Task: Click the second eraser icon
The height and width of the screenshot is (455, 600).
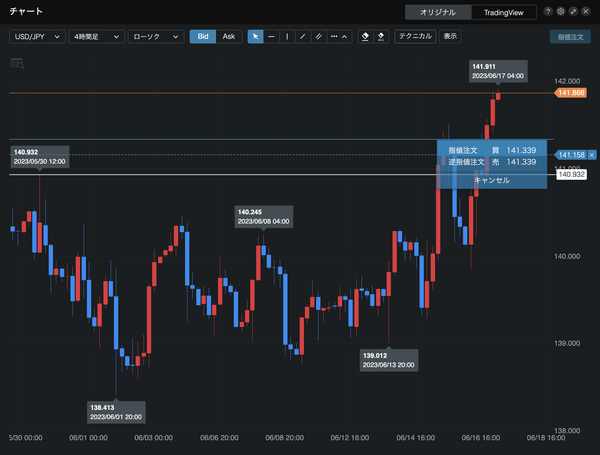Action: pyautogui.click(x=381, y=36)
